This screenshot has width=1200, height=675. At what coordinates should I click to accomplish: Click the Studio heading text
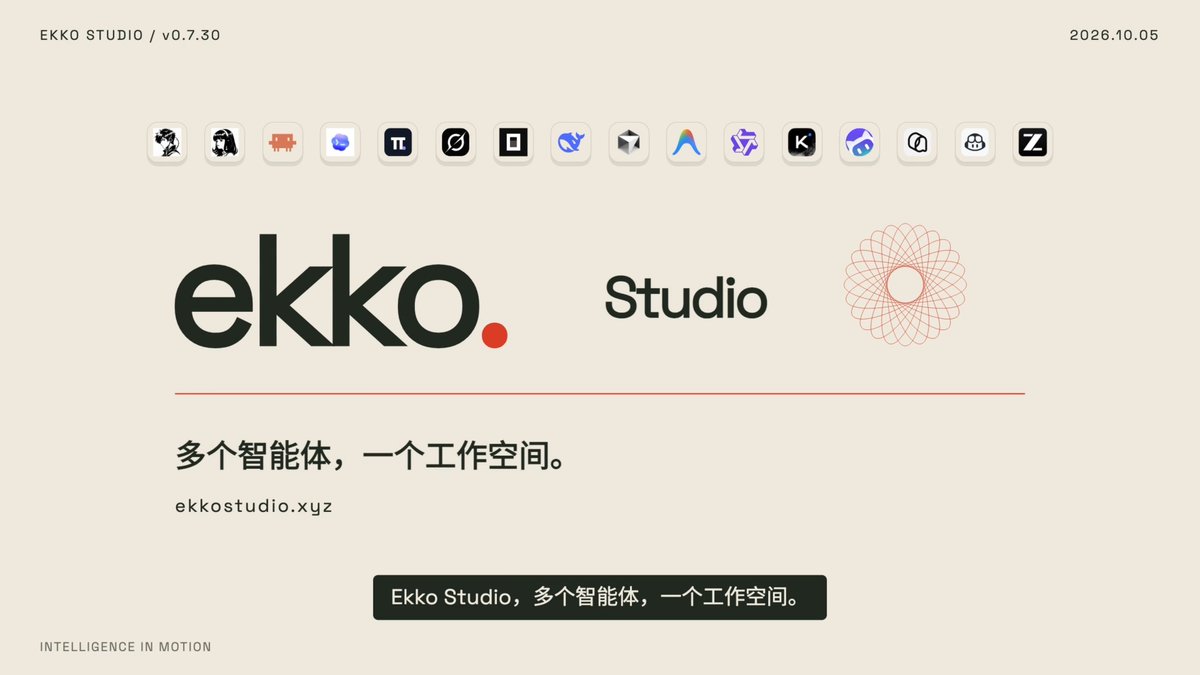click(686, 297)
